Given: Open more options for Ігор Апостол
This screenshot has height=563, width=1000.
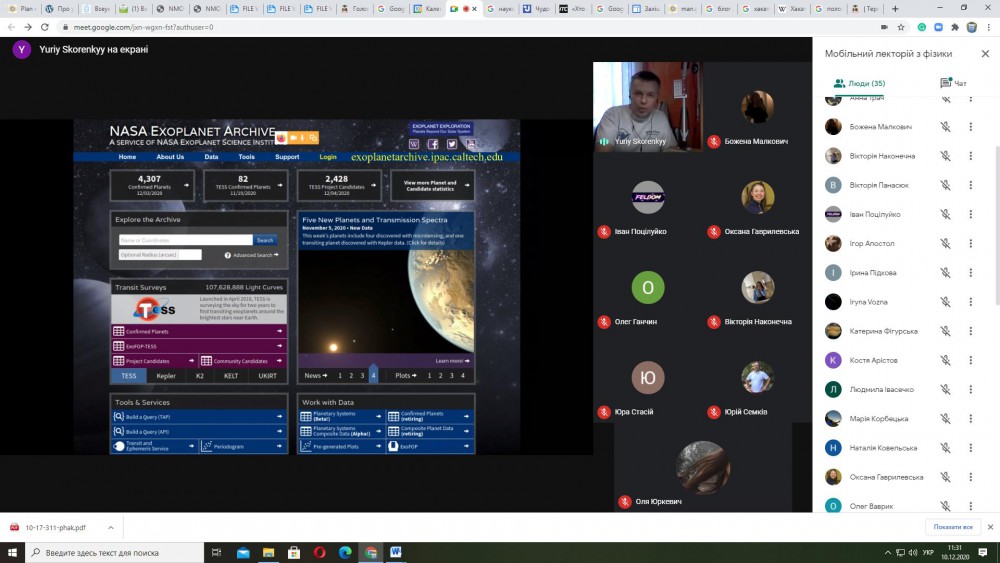Looking at the screenshot, I should 971,244.
